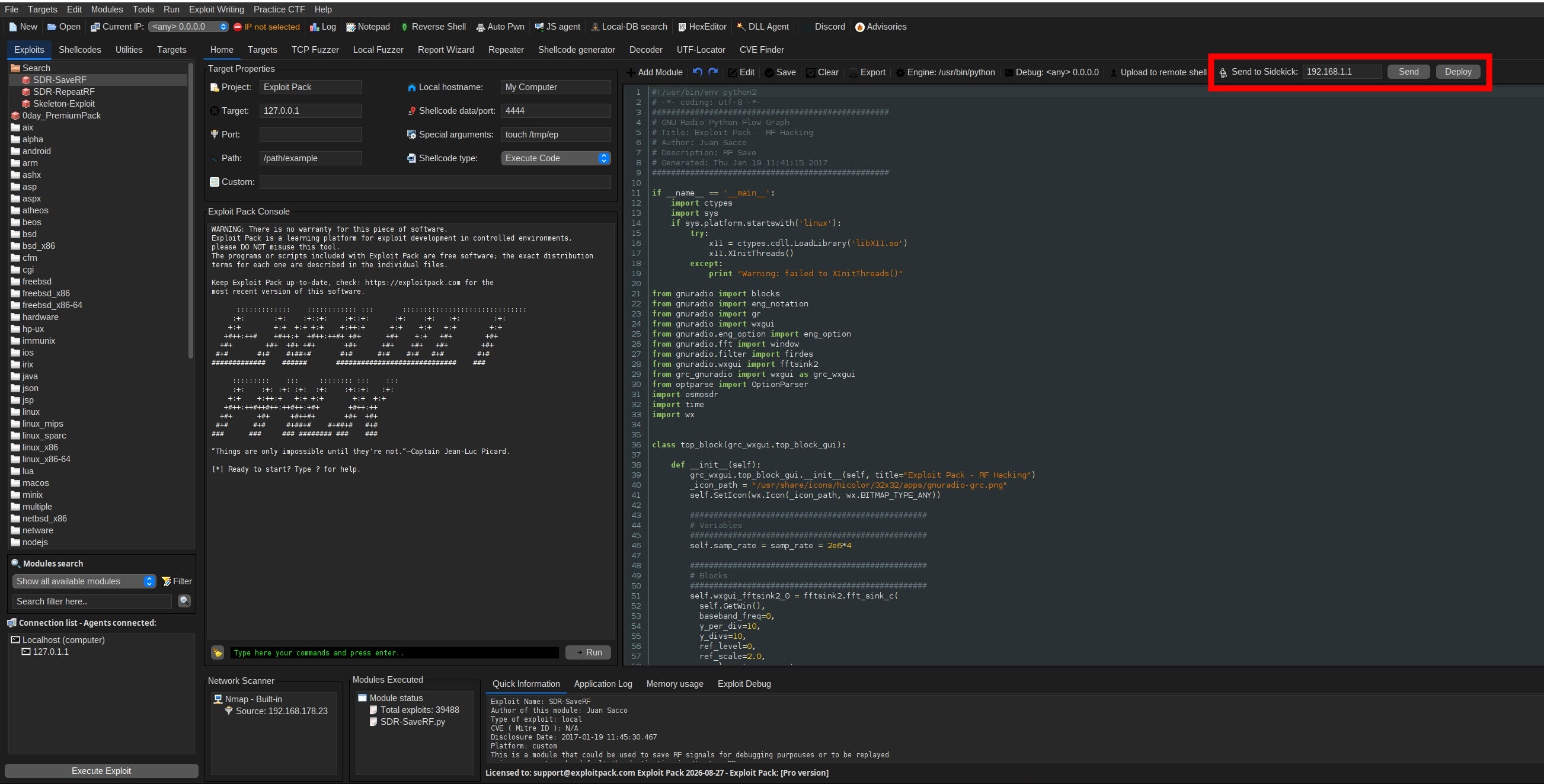
Task: Select the SDR-RepeatRF module
Action: click(x=63, y=92)
